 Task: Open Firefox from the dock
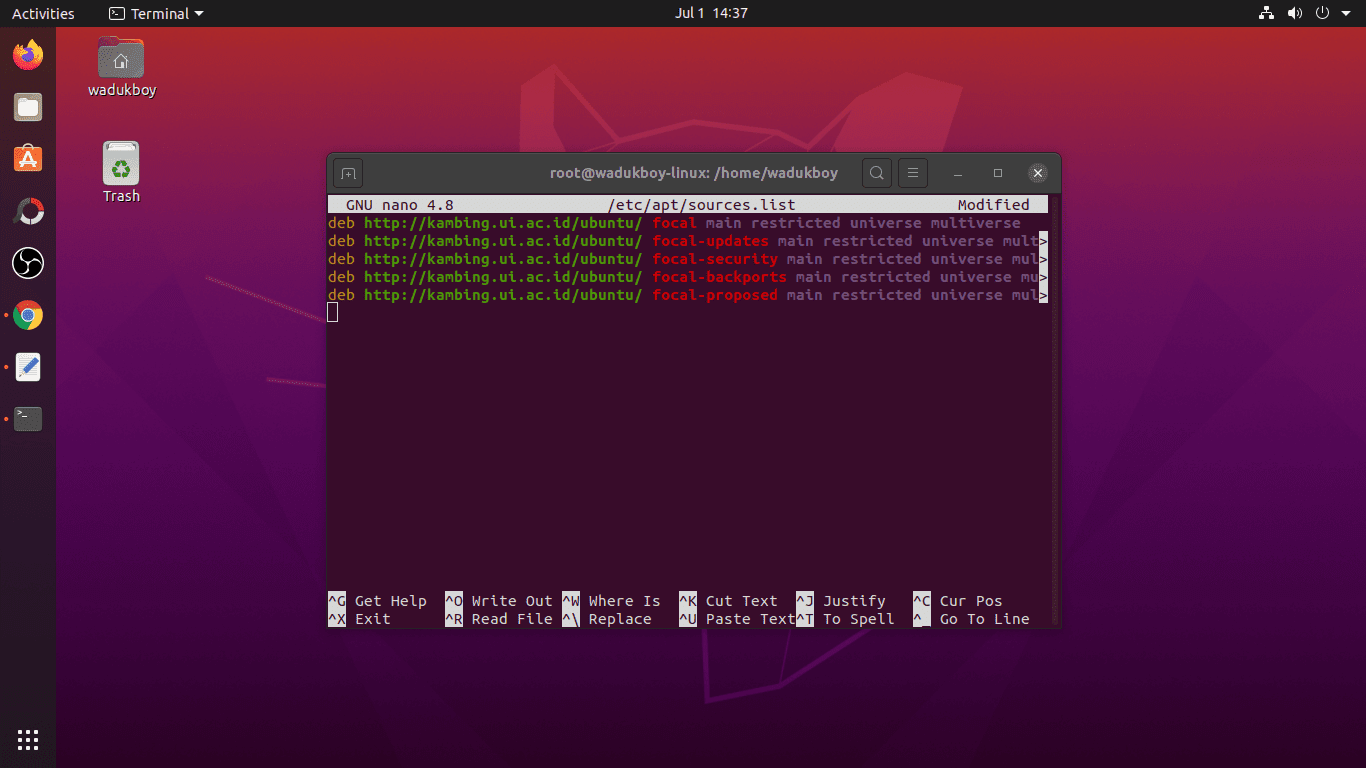[x=28, y=55]
